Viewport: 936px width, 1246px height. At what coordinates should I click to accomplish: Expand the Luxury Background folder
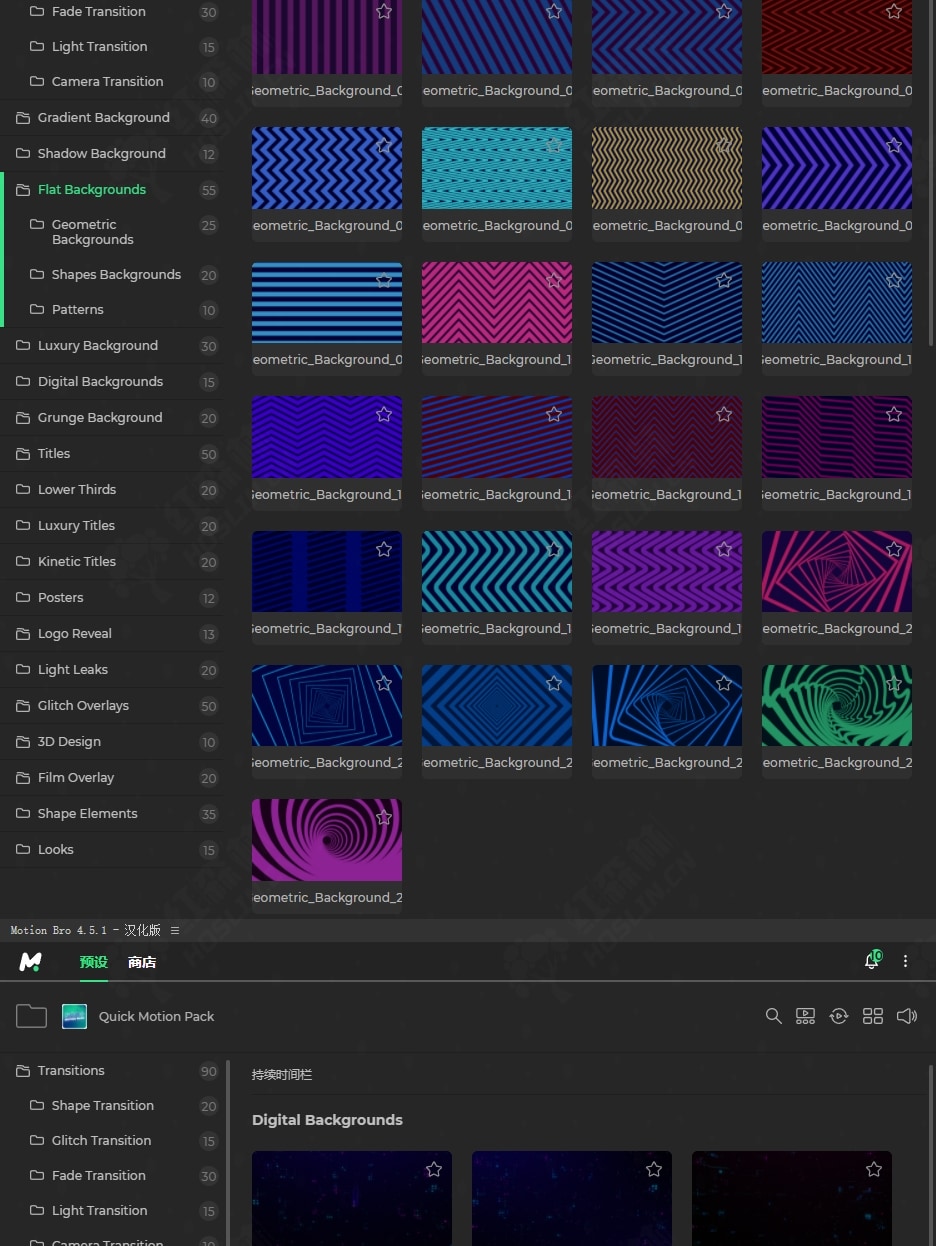(x=97, y=346)
